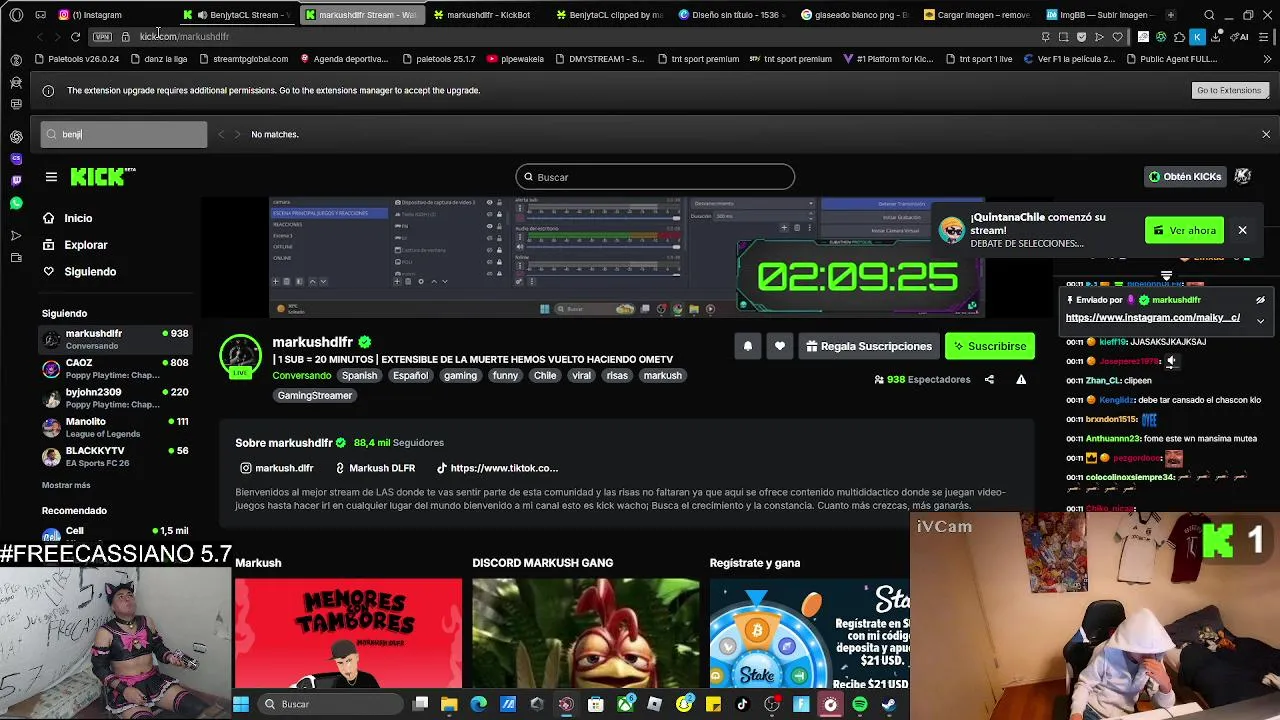Open CAOZ followed channel
Image resolution: width=1280 pixels, height=720 pixels.
pyautogui.click(x=115, y=369)
